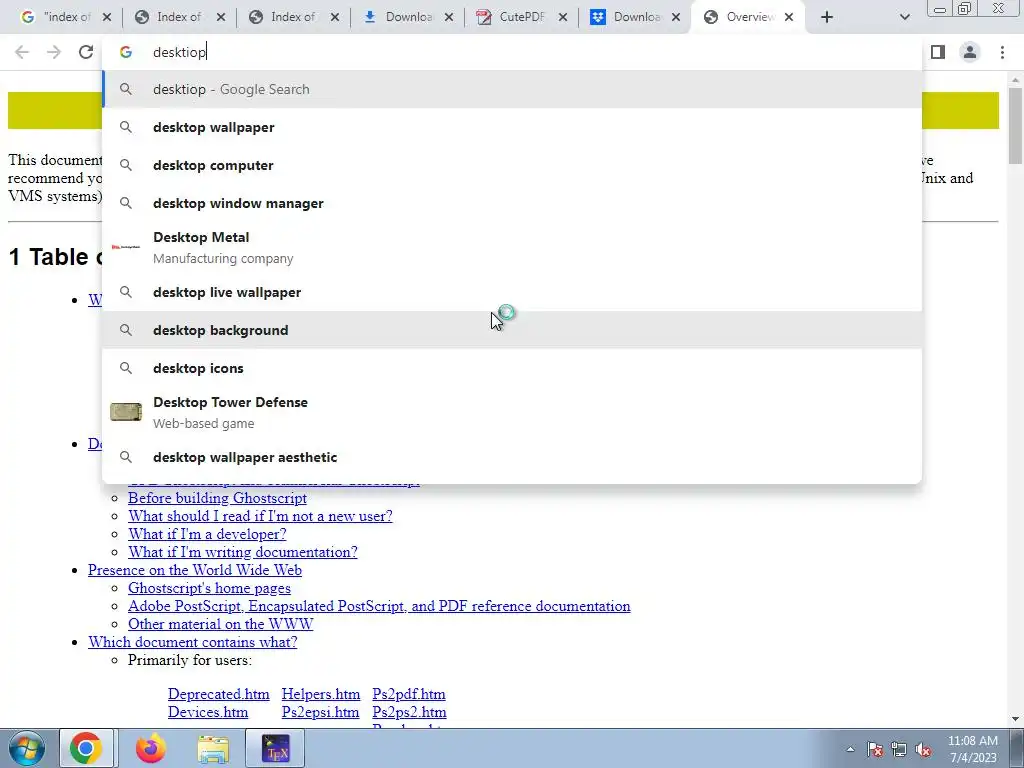Click the muted volume tray icon
This screenshot has height=768, width=1024.
pos(923,750)
